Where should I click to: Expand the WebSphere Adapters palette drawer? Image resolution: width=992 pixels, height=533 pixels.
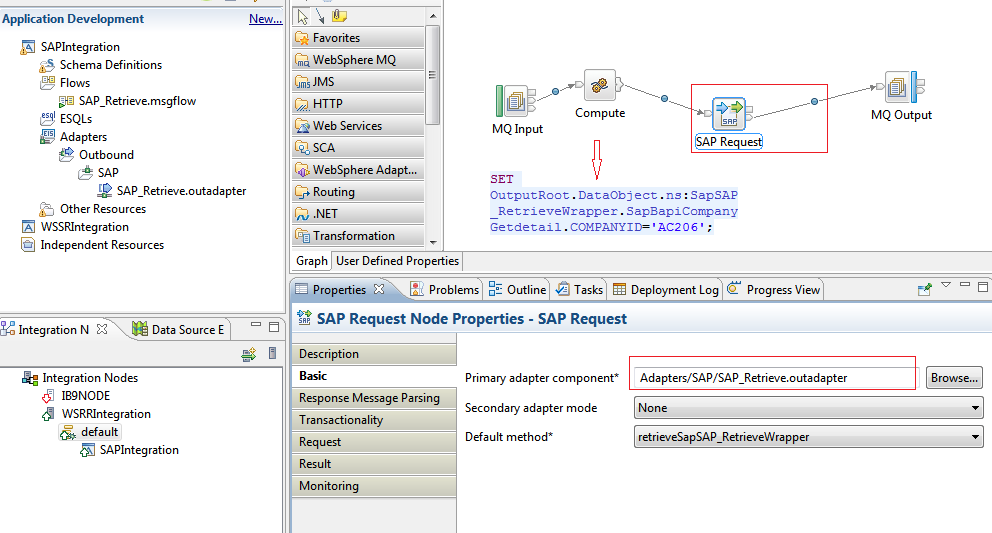click(x=358, y=170)
